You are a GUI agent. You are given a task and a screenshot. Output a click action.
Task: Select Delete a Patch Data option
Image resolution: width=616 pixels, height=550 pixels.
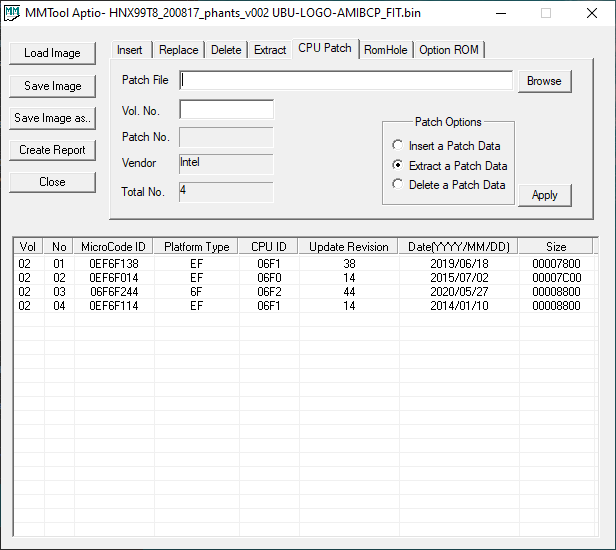[449, 185]
